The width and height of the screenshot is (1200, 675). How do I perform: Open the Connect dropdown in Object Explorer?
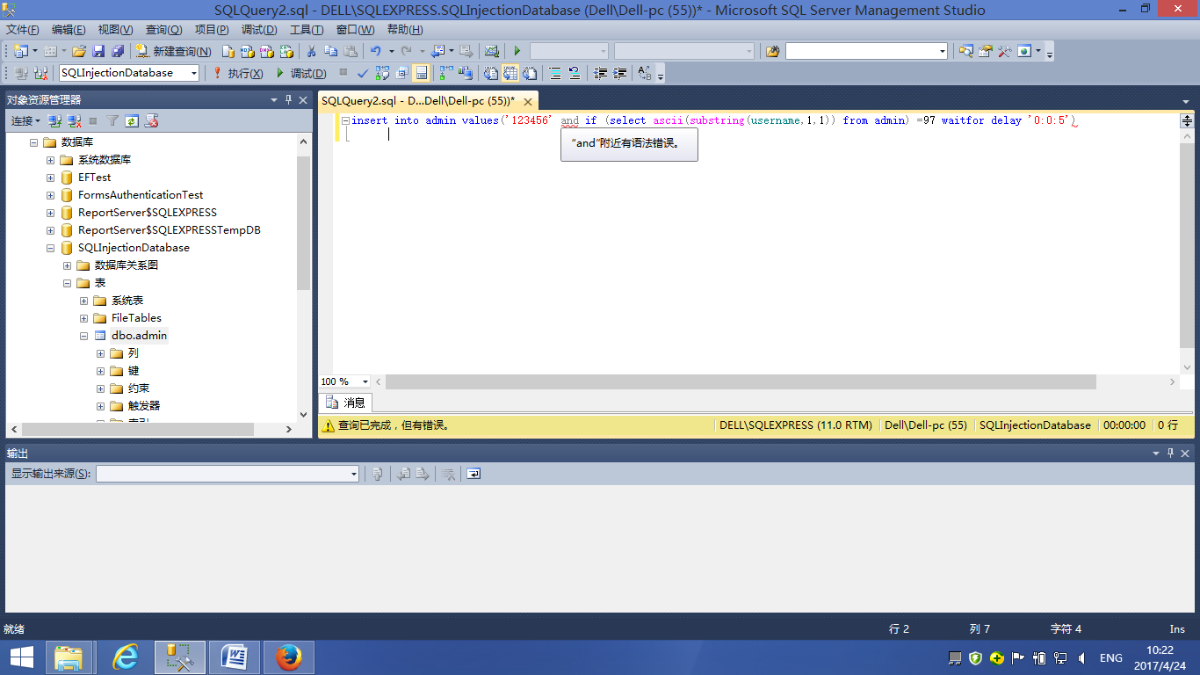click(x=25, y=121)
